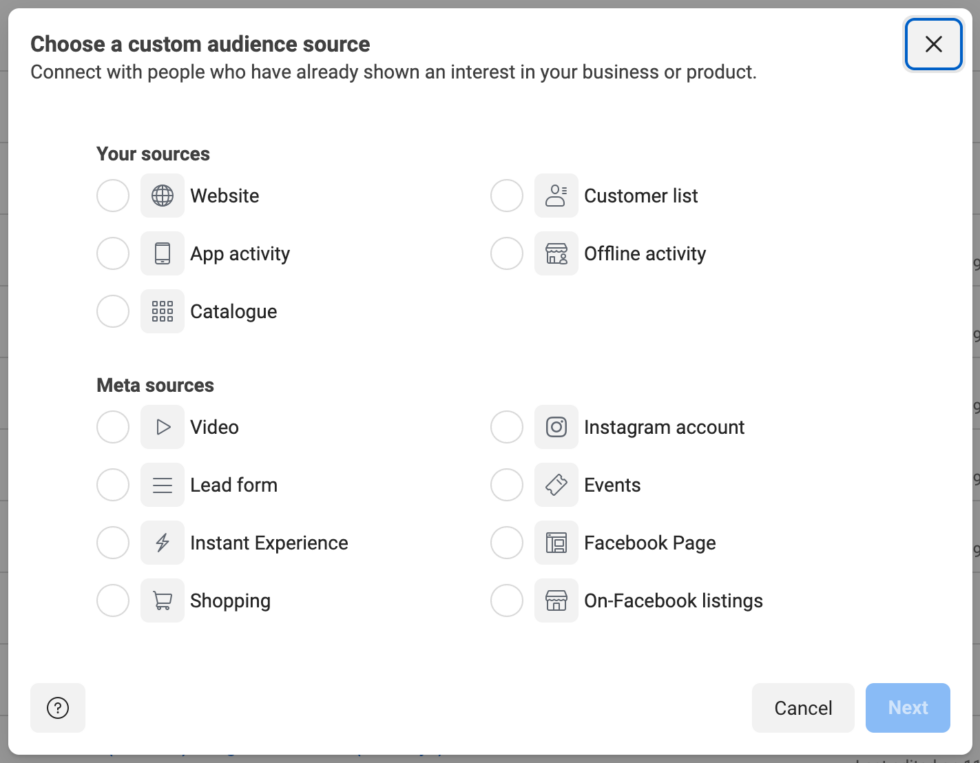Viewport: 980px width, 763px height.
Task: Select the Website radio button
Action: (x=112, y=196)
